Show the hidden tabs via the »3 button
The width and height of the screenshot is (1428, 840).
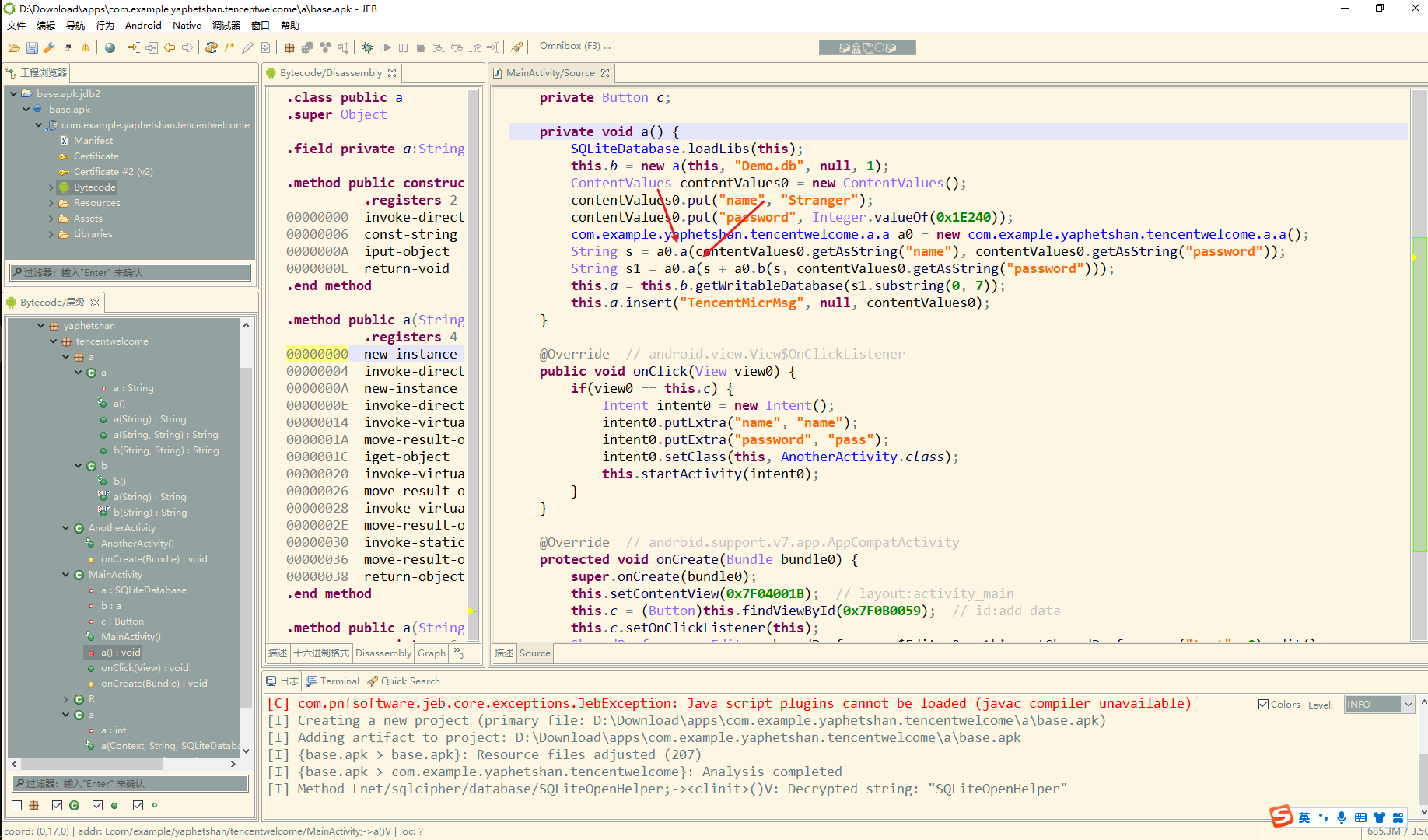tap(459, 653)
